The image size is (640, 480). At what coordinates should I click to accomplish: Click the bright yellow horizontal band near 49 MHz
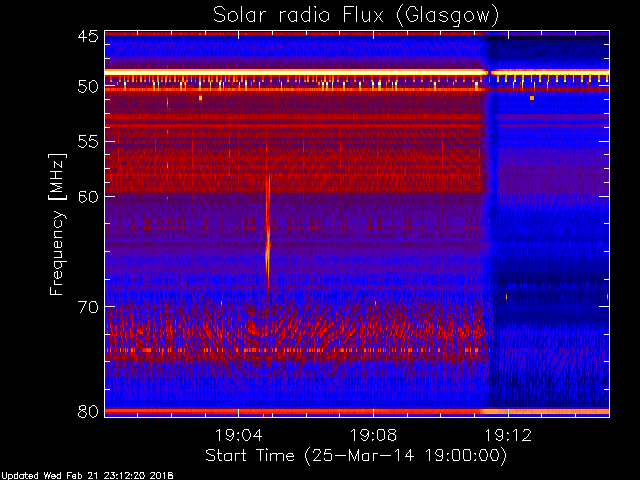(x=357, y=72)
